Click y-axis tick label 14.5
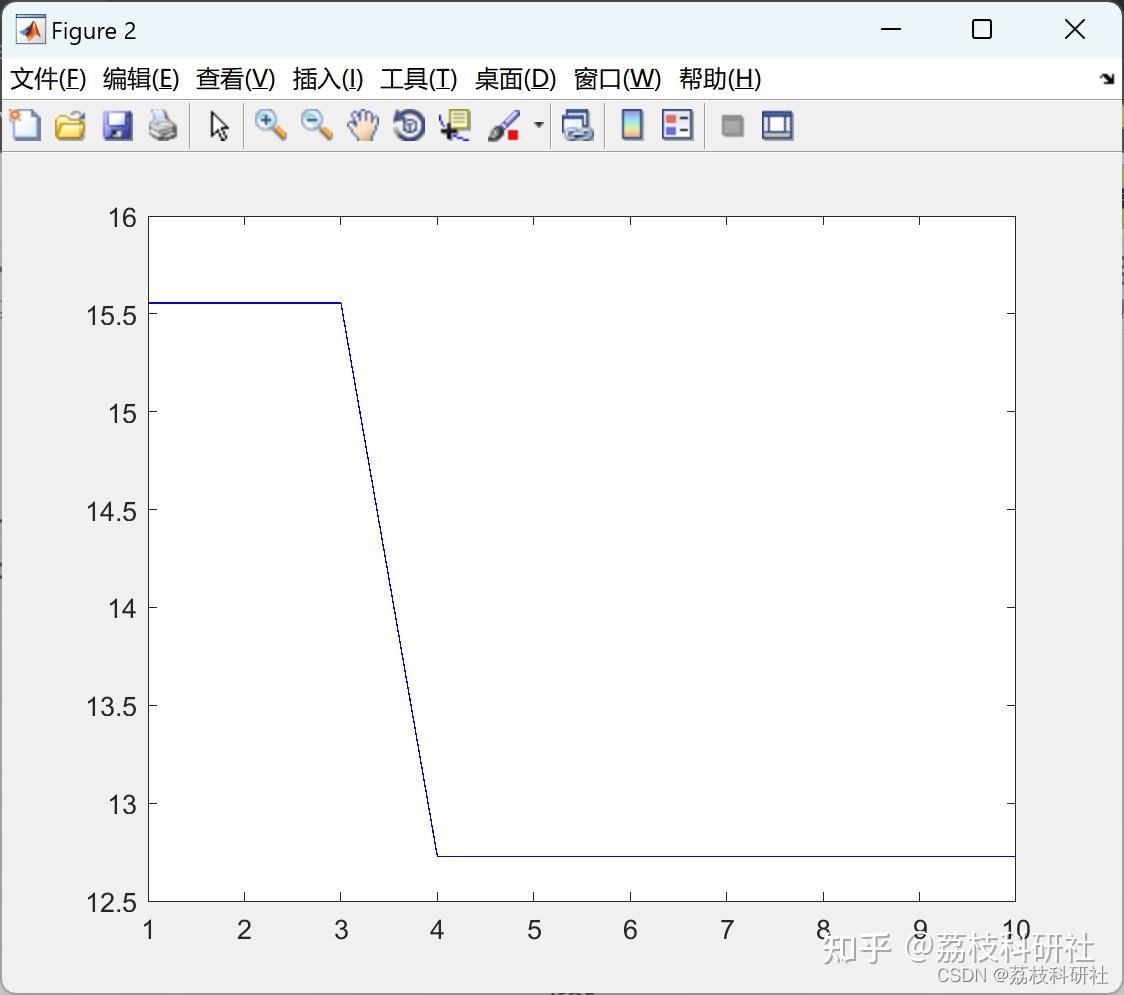 [x=111, y=511]
